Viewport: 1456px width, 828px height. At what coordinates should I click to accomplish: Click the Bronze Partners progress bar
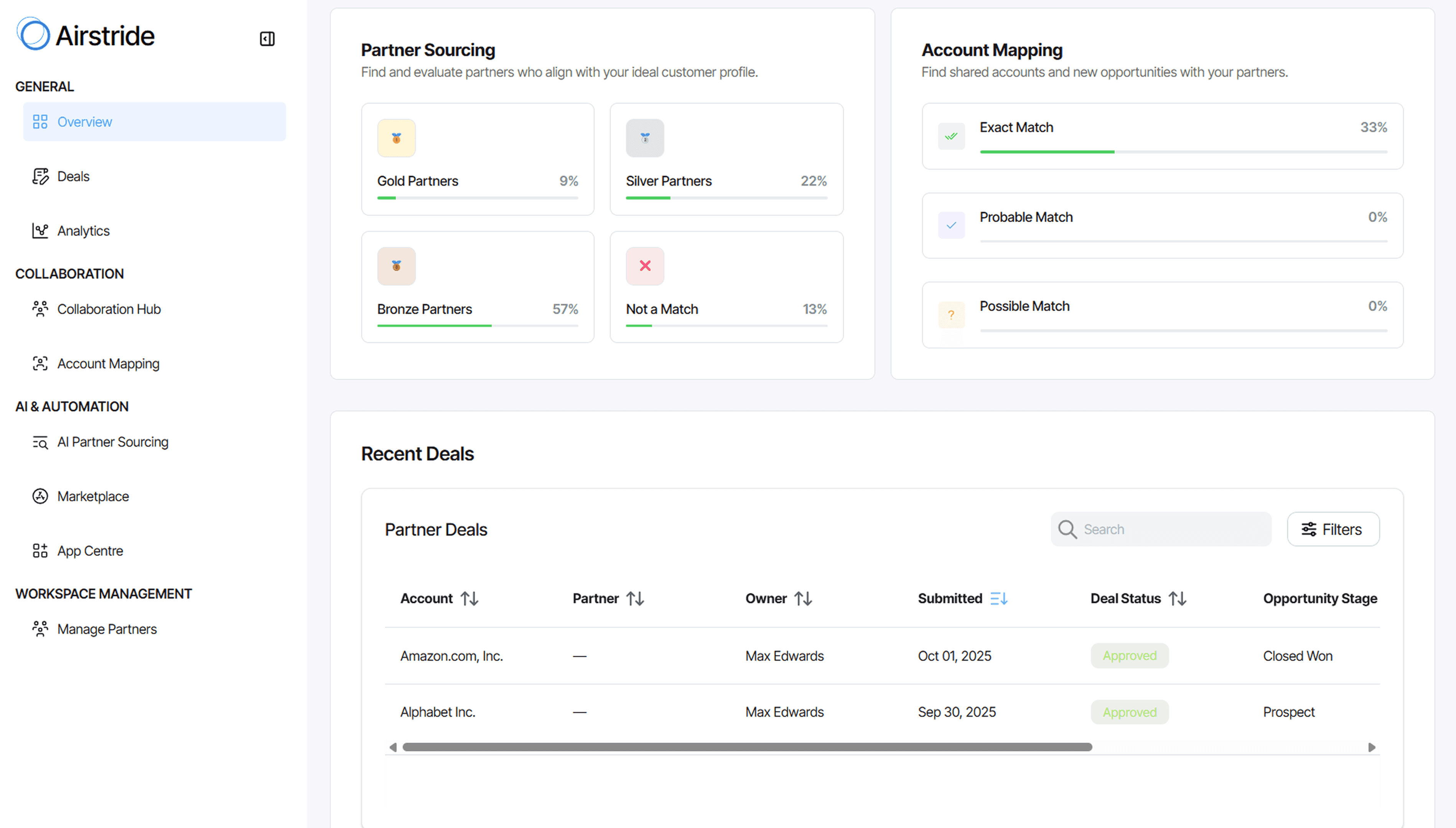[478, 325]
